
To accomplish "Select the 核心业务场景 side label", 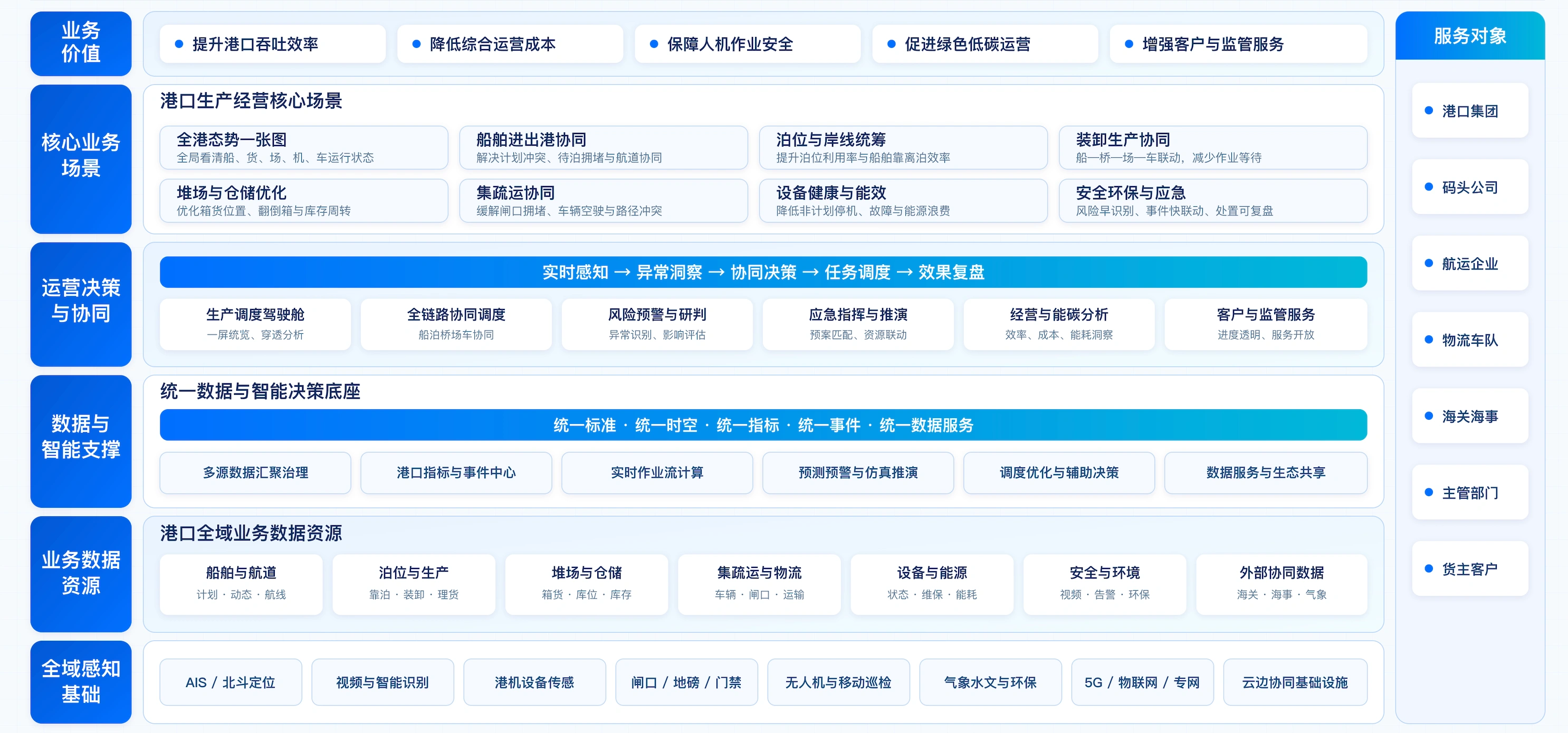I will click(x=81, y=159).
